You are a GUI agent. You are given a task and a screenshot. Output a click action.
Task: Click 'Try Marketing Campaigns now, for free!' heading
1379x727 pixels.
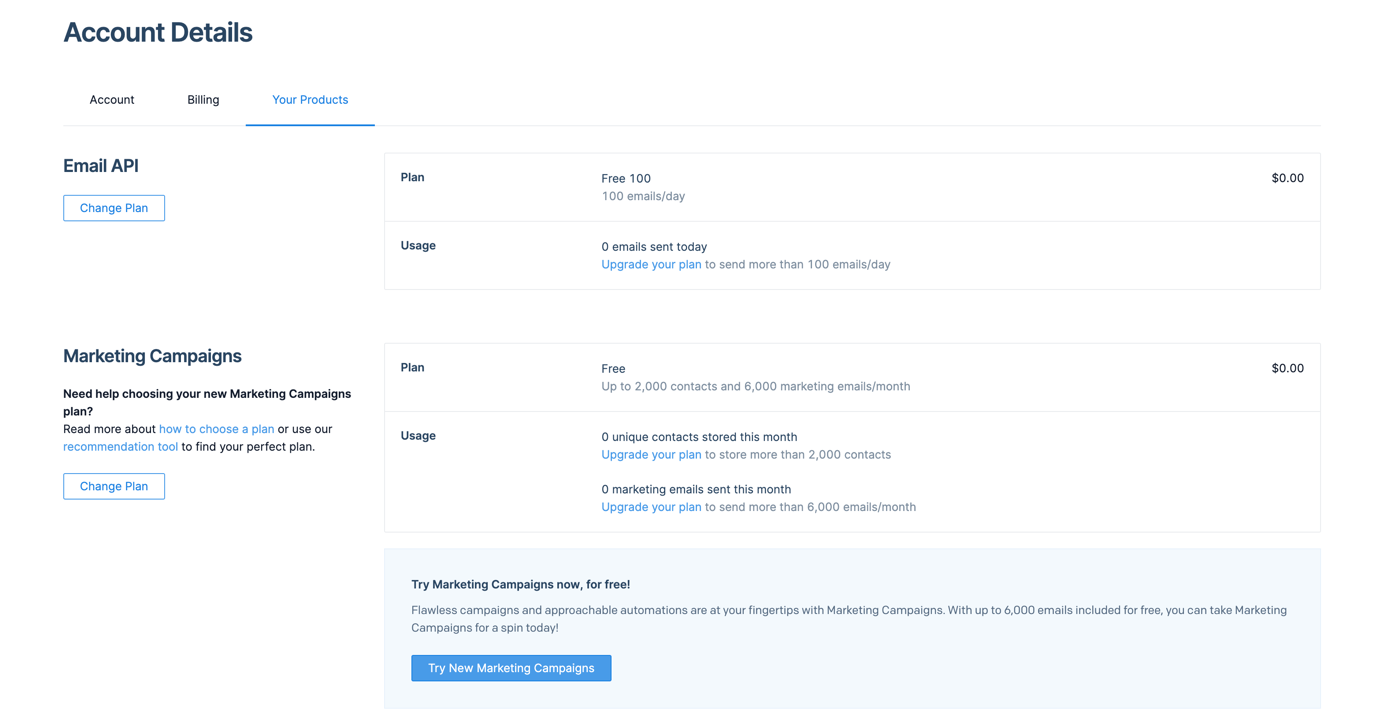[x=521, y=584]
